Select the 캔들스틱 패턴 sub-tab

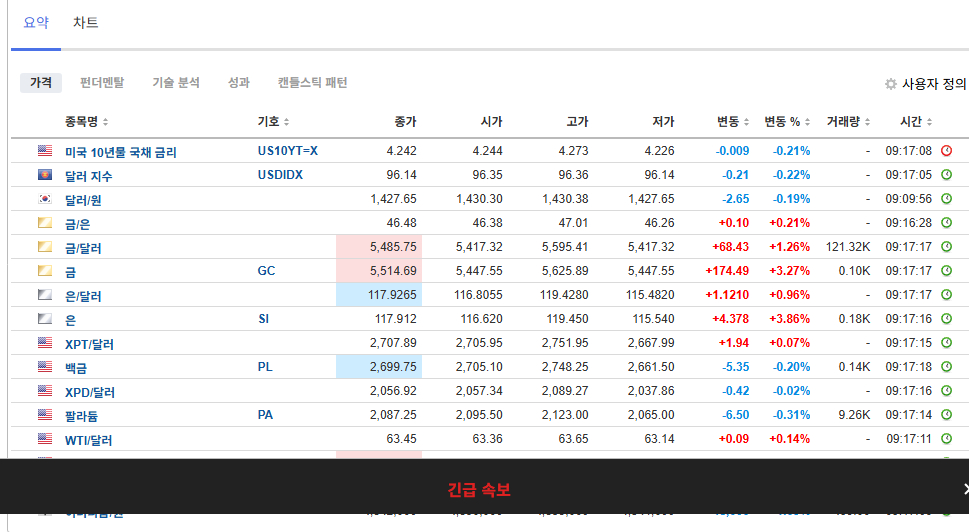tap(312, 83)
